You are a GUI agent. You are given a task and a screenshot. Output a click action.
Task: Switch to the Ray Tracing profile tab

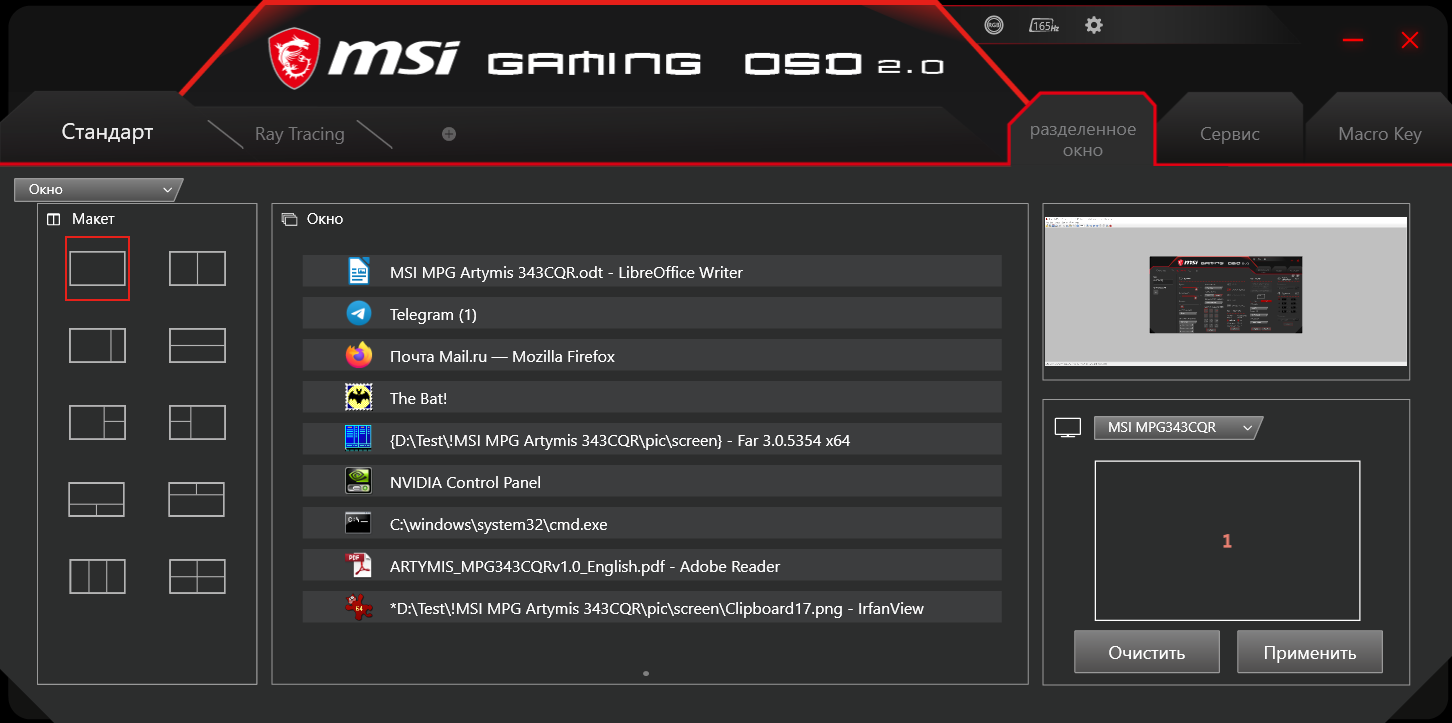tap(299, 134)
